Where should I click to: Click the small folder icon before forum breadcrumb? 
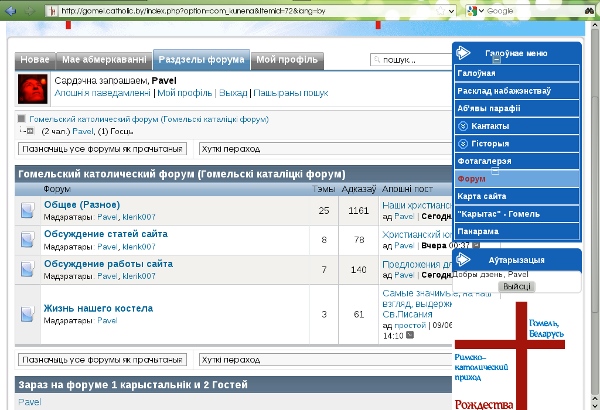coord(22,119)
